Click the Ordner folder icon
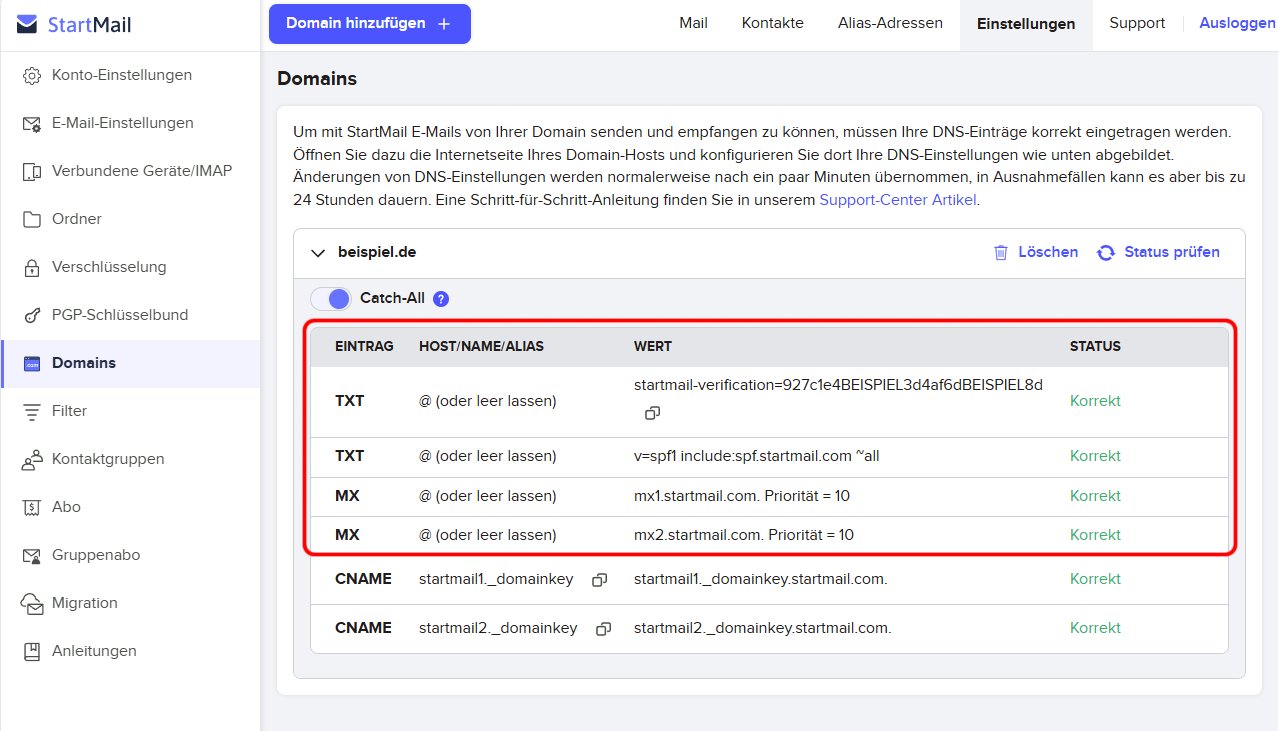 pos(32,219)
